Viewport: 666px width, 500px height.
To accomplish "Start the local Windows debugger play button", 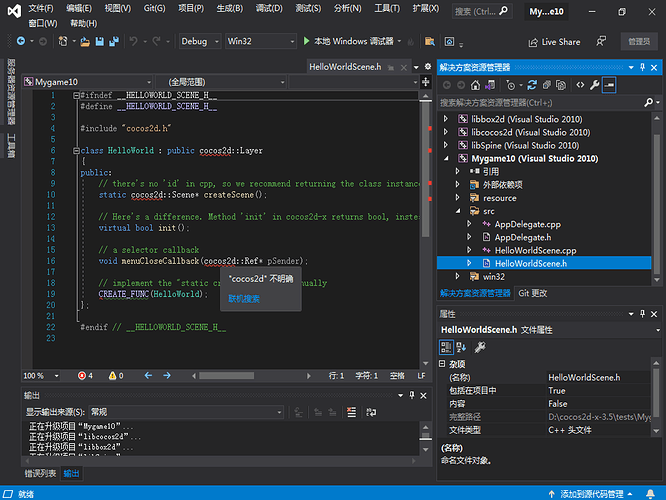I will 306,42.
